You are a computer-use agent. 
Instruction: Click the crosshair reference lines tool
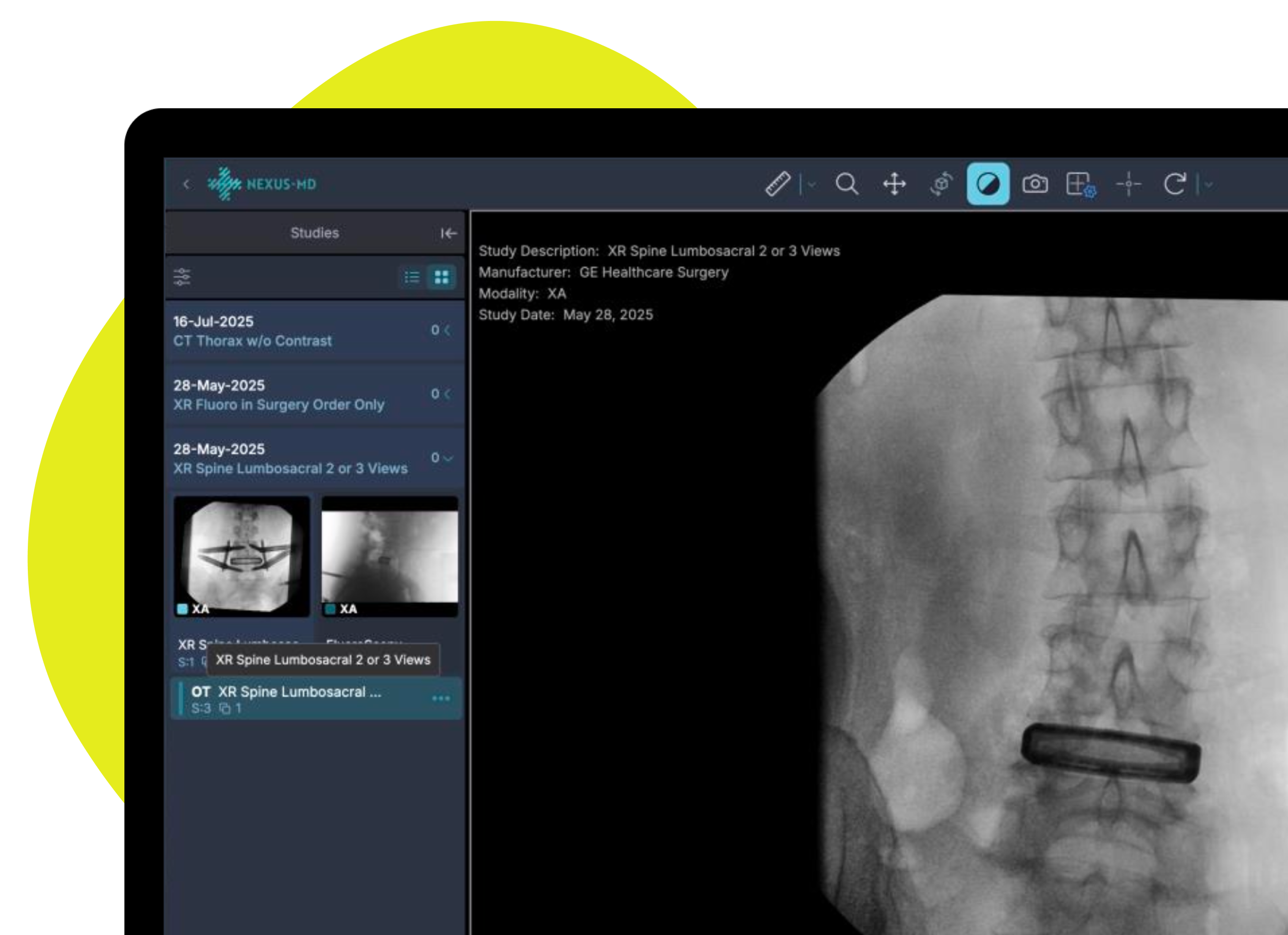(x=1129, y=183)
